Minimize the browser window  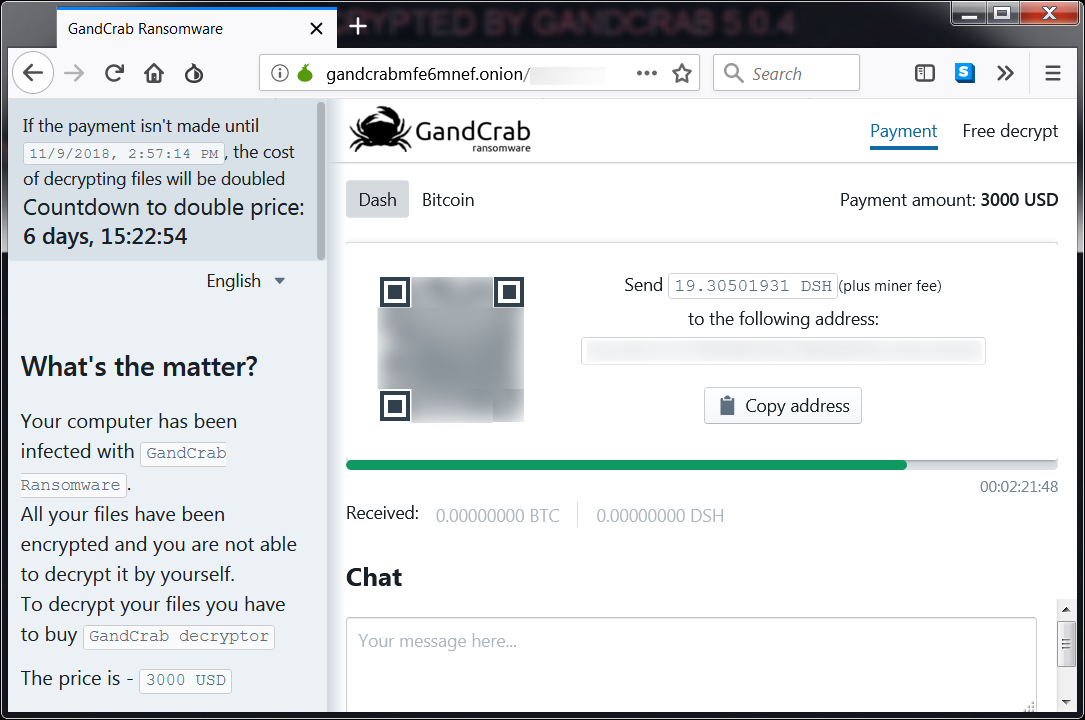click(969, 13)
